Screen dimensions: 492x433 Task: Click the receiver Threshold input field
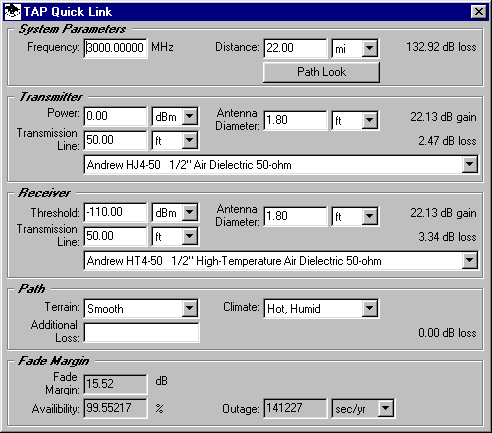(115, 212)
